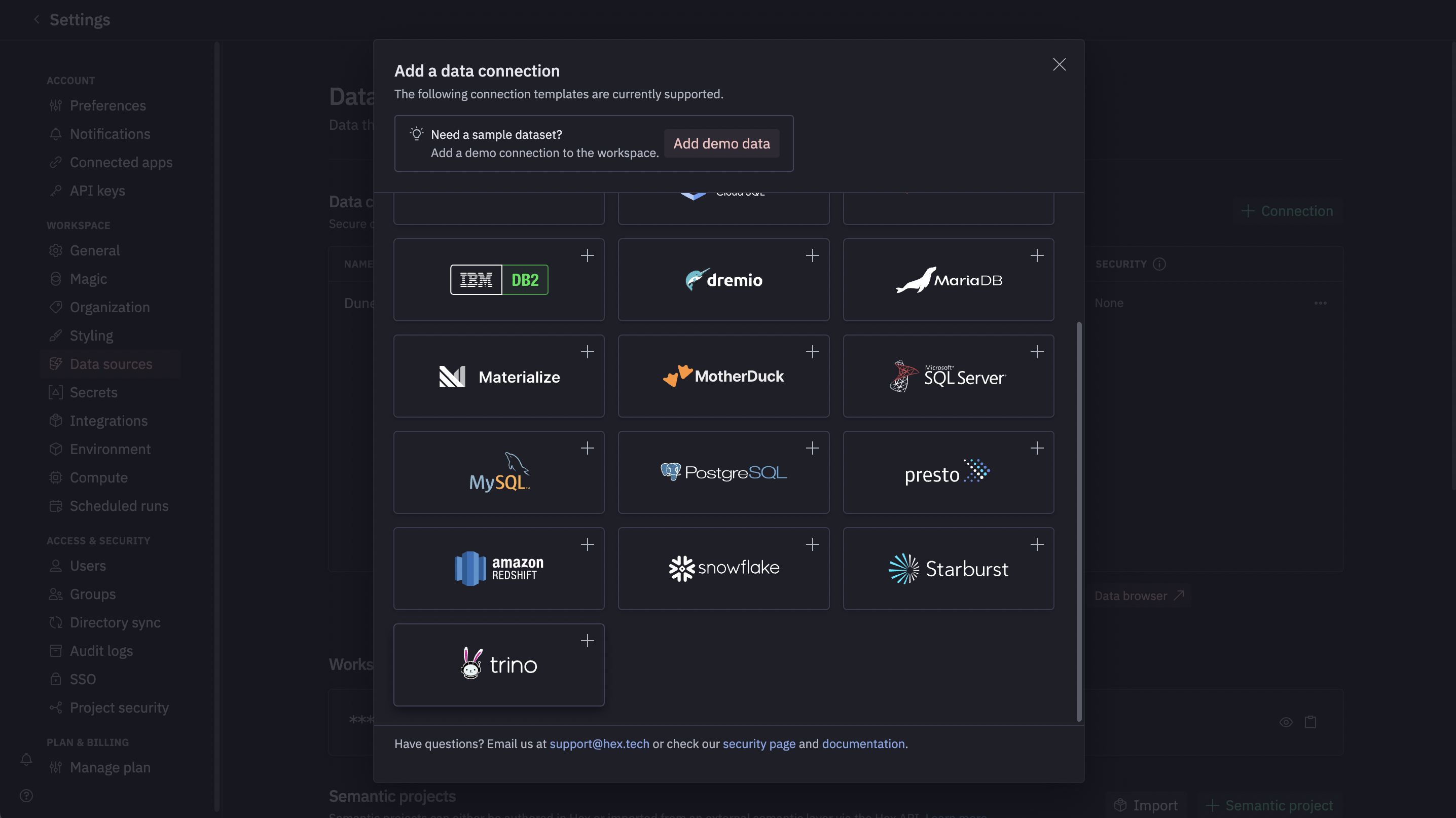Click the modal scrollbar to scroll connections

point(1078,519)
